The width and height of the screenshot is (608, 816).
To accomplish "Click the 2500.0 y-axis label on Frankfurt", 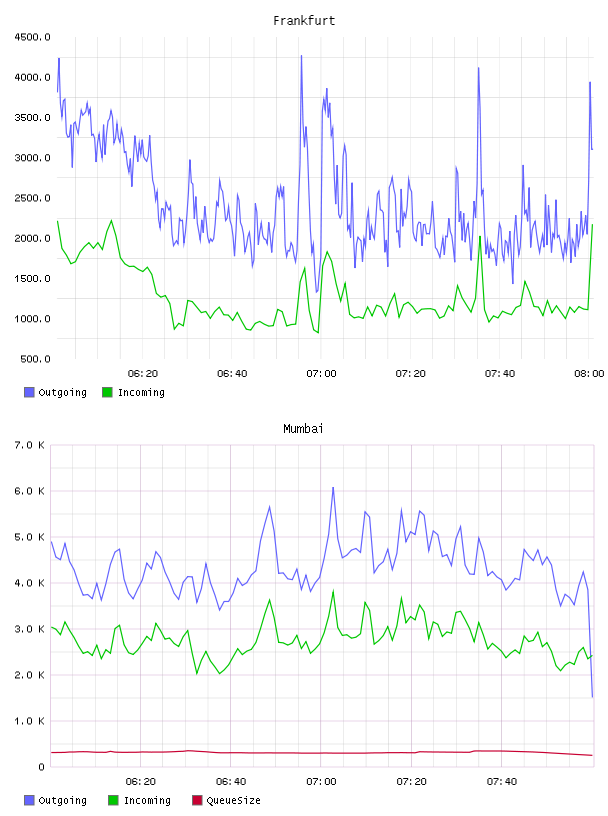I will (x=32, y=198).
